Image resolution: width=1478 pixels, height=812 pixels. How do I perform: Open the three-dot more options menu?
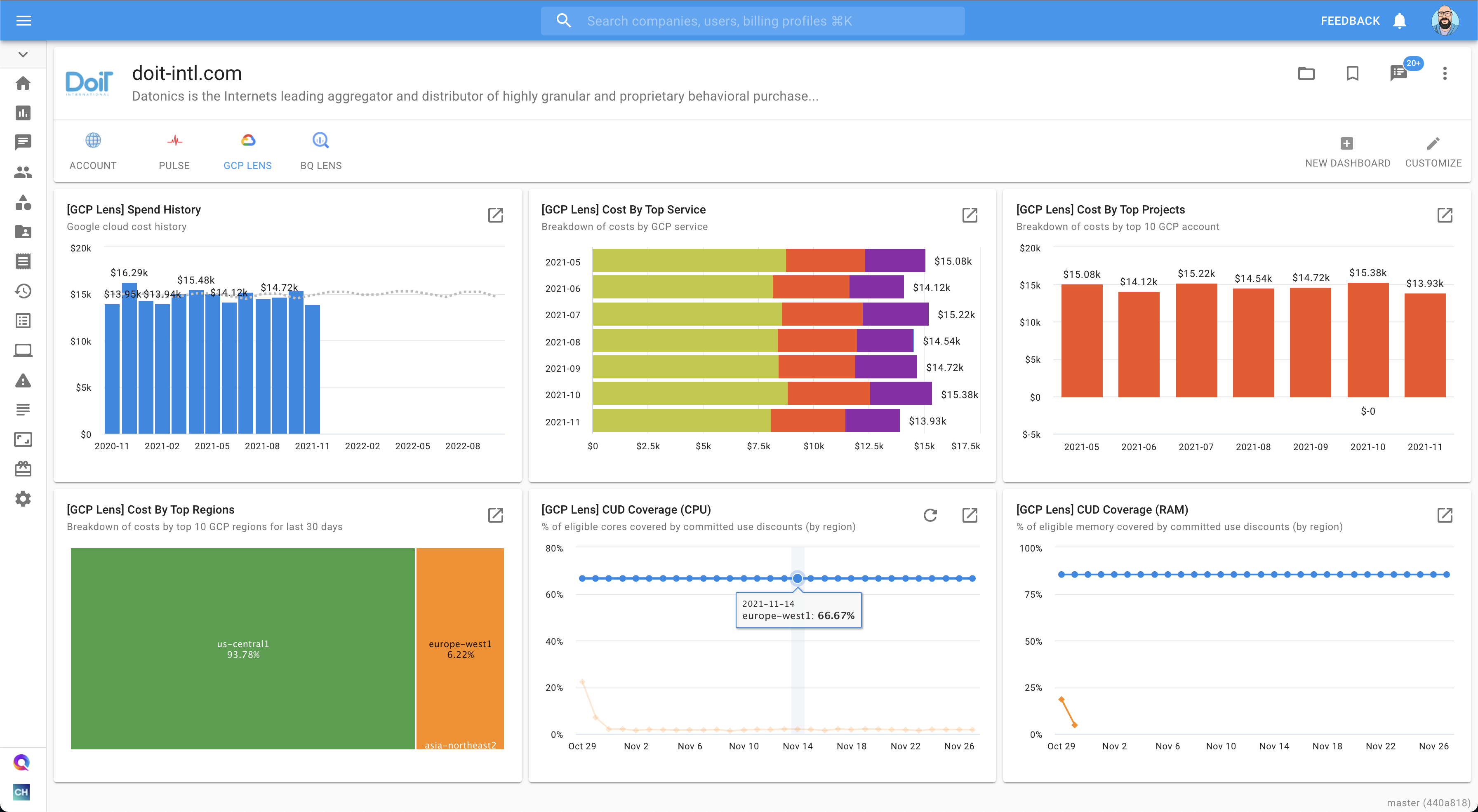point(1445,73)
